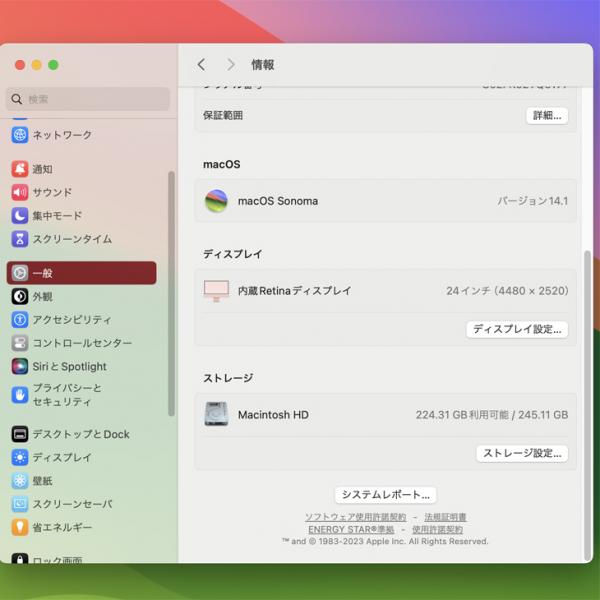Screen dimensions: 600x600
Task: Select 一般 (General) in the sidebar
Action: [x=82, y=273]
